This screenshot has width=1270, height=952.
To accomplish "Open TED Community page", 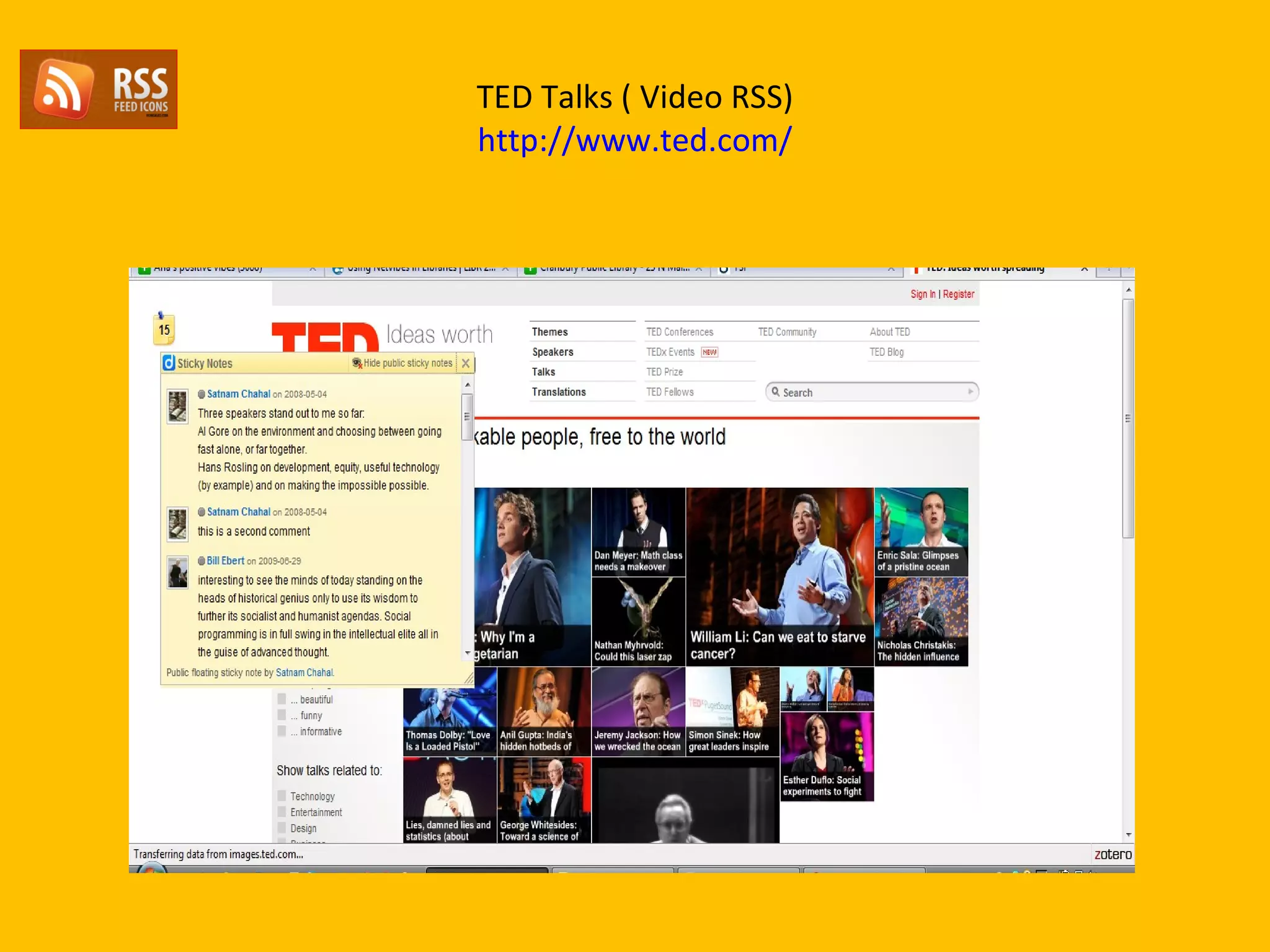I will coord(787,332).
